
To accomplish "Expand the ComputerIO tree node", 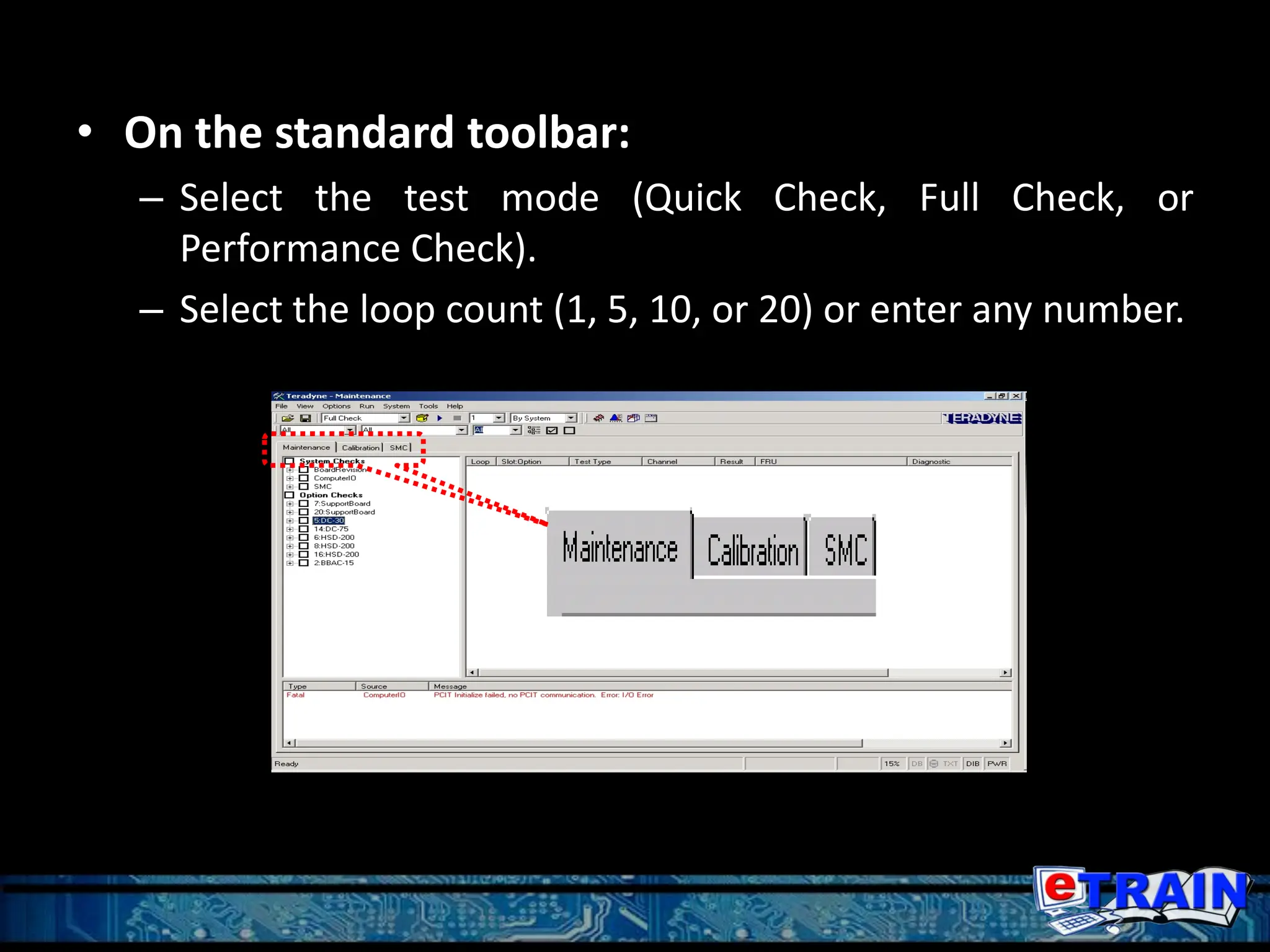I will pos(290,478).
